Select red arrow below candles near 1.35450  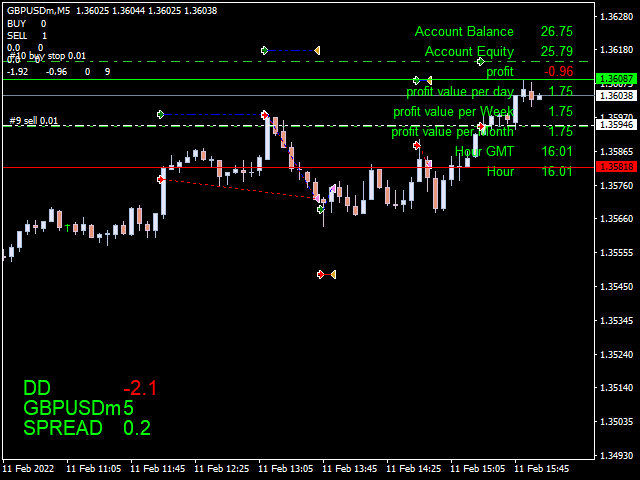pos(321,274)
